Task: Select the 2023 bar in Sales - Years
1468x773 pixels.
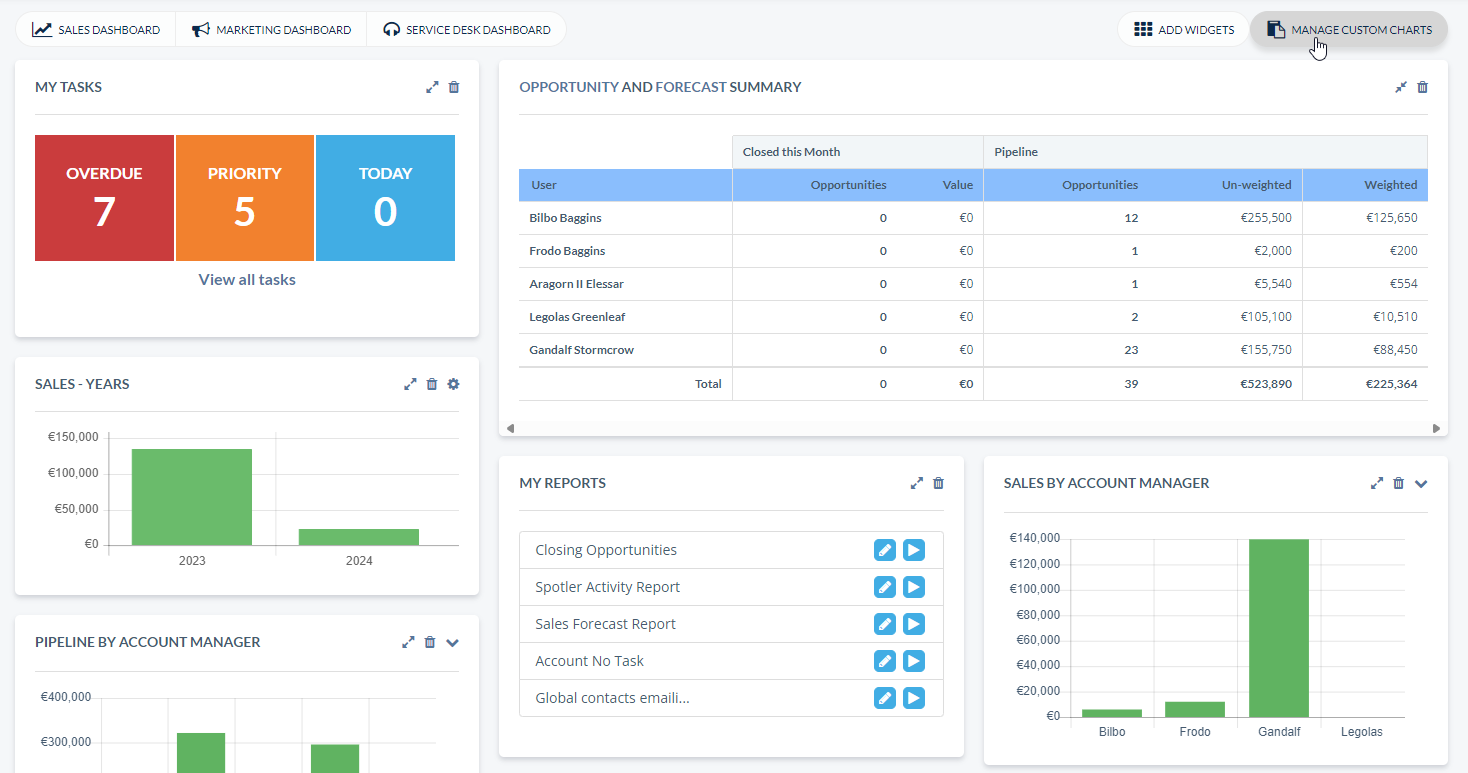Action: point(192,497)
